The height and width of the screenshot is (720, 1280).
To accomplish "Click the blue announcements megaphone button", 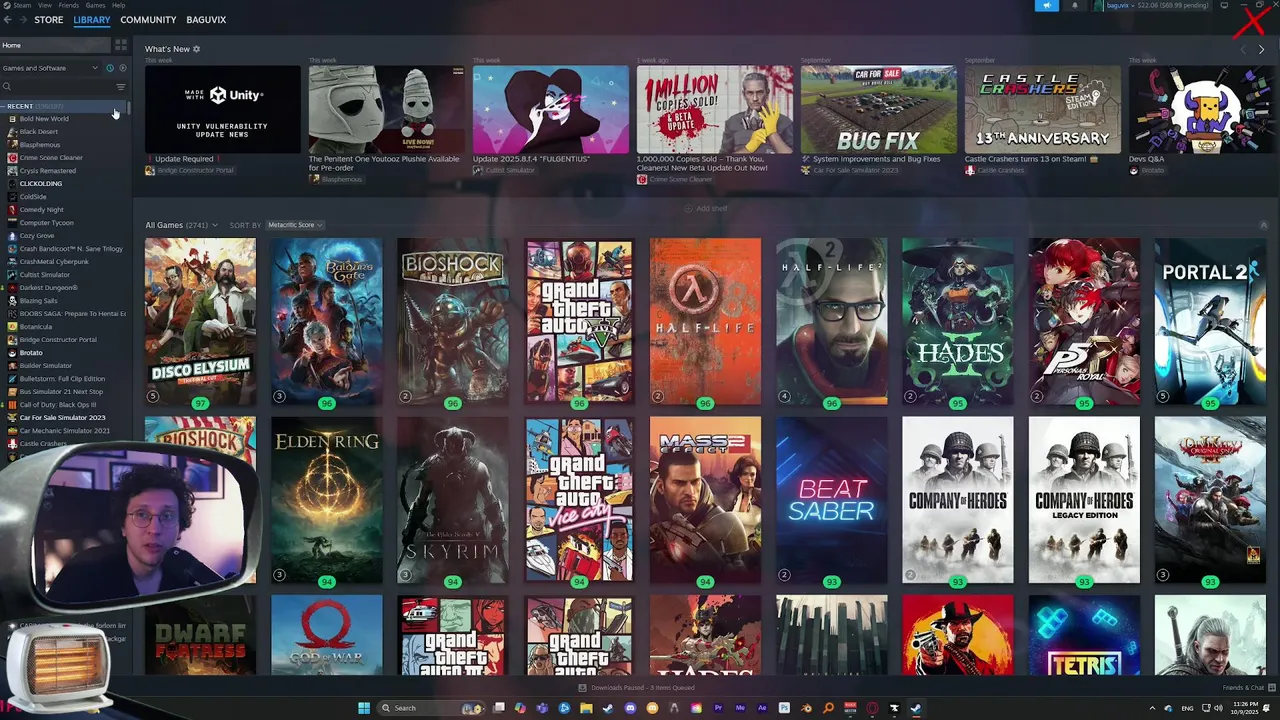I will point(1047,5).
